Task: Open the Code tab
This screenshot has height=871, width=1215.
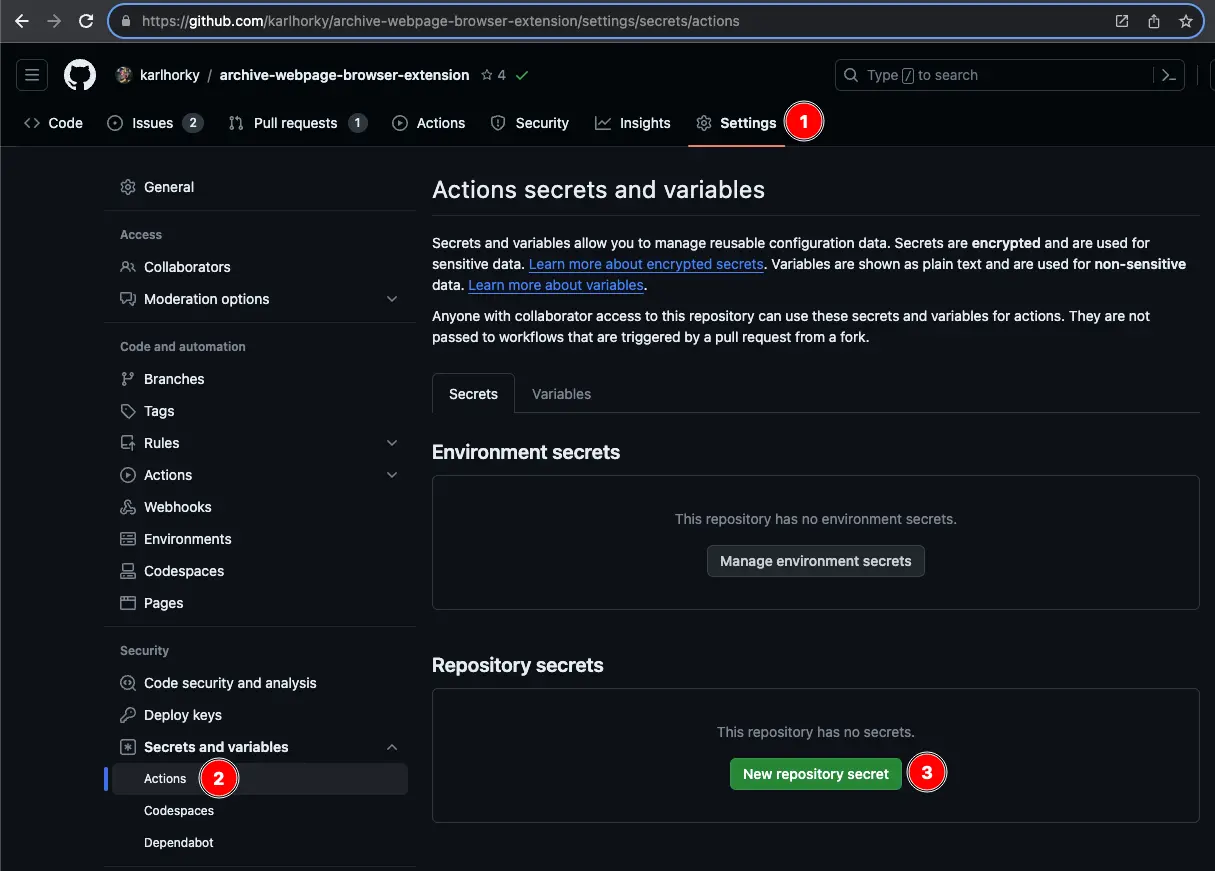Action: 53,123
